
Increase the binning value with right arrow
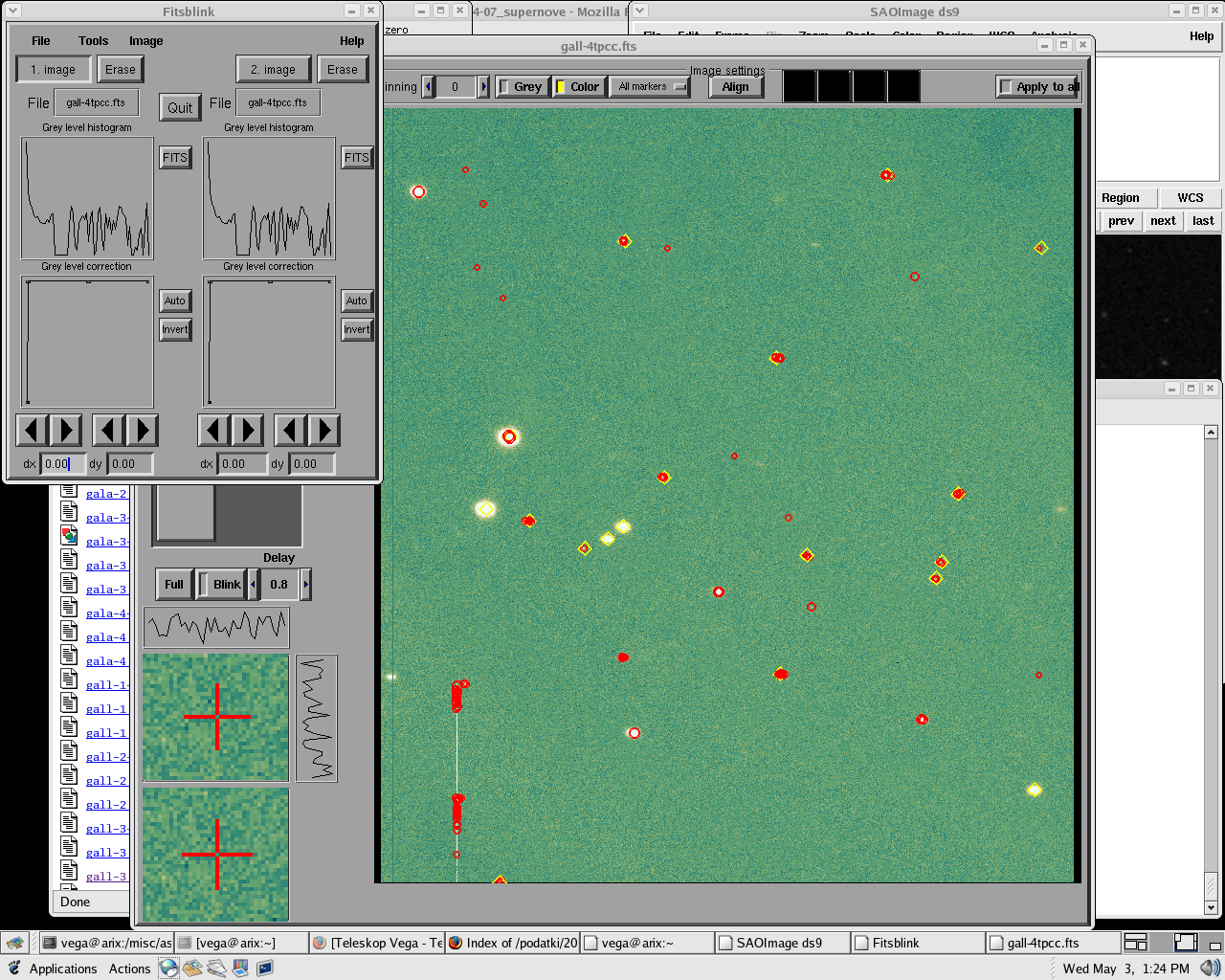coord(483,86)
